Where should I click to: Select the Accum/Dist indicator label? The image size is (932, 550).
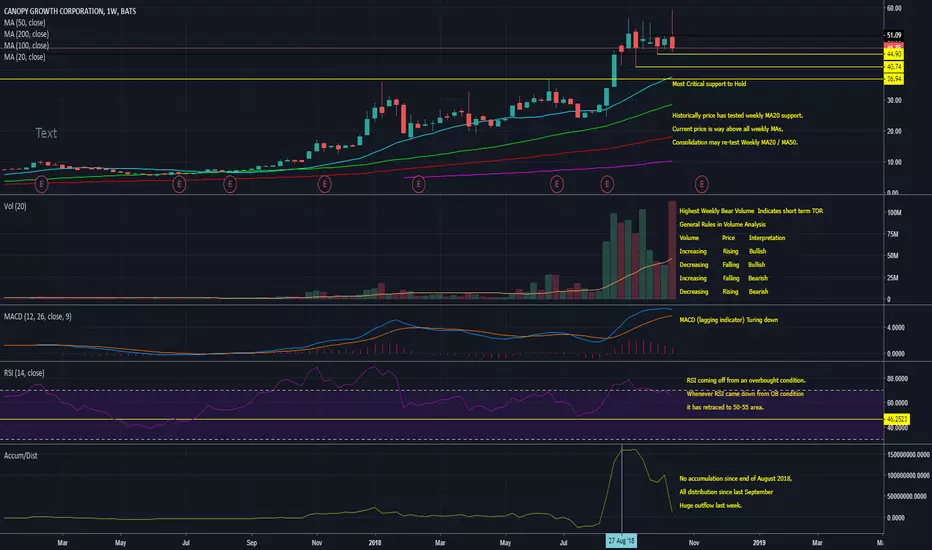click(20, 455)
